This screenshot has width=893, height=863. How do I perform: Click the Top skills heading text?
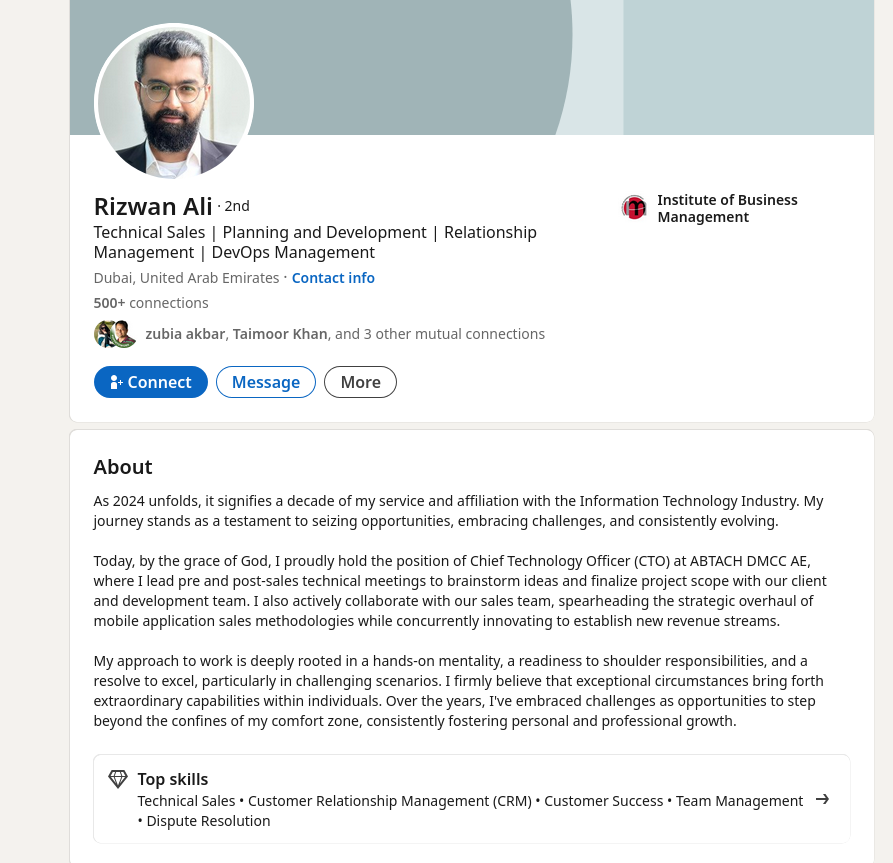173,779
